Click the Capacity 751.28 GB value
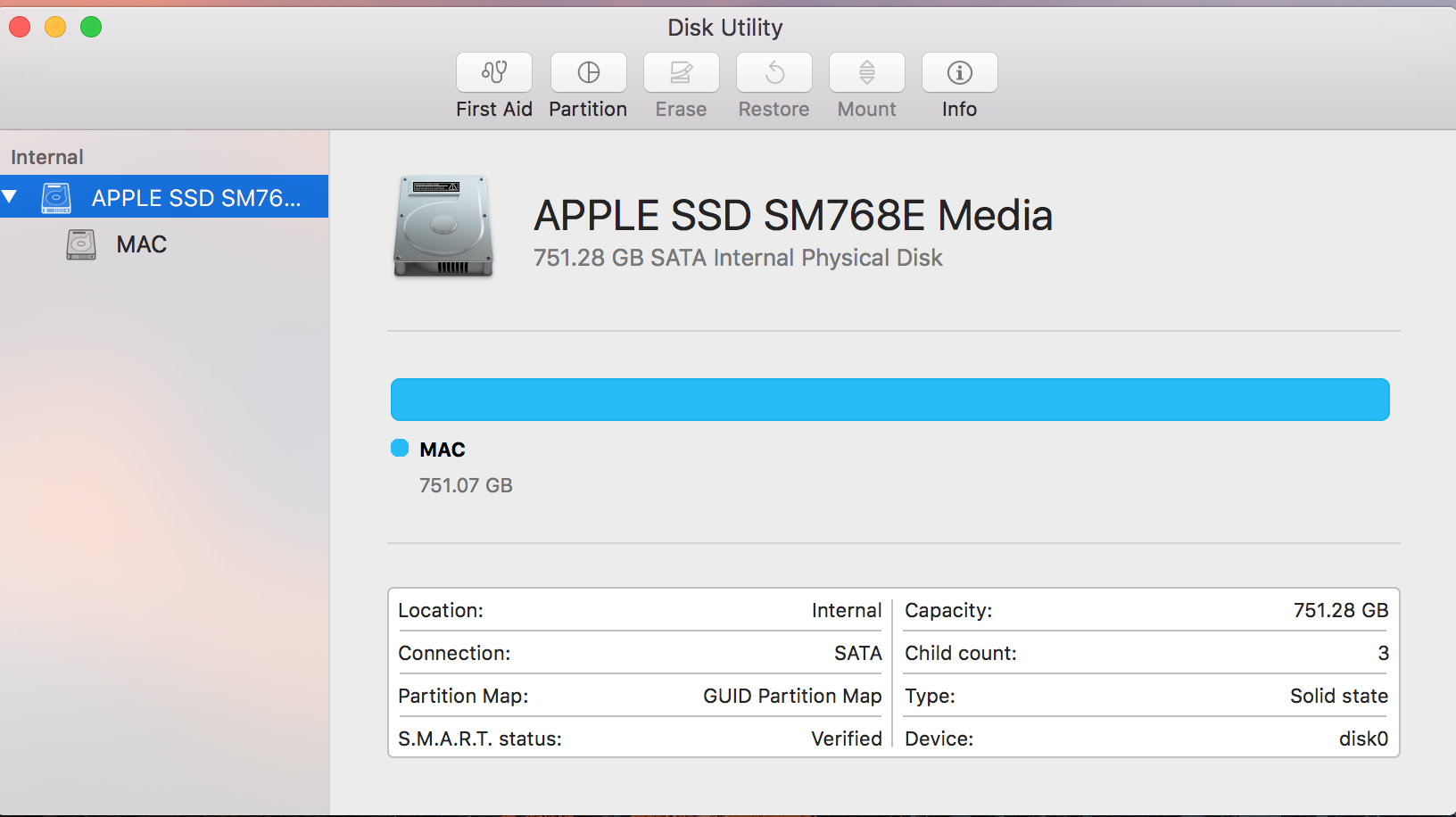Screen dimensions: 1456x817 [1341, 610]
